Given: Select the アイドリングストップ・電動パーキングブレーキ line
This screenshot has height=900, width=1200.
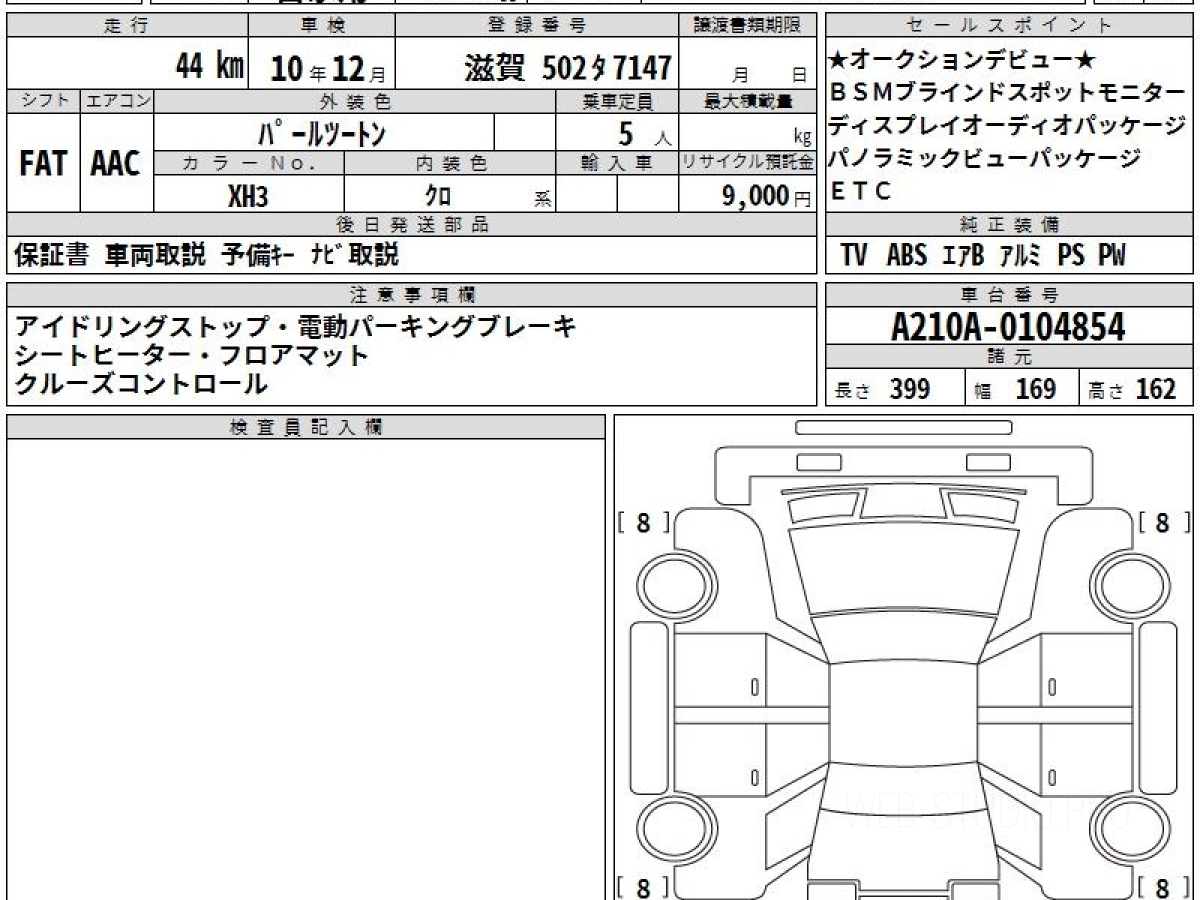Looking at the screenshot, I should (296, 327).
